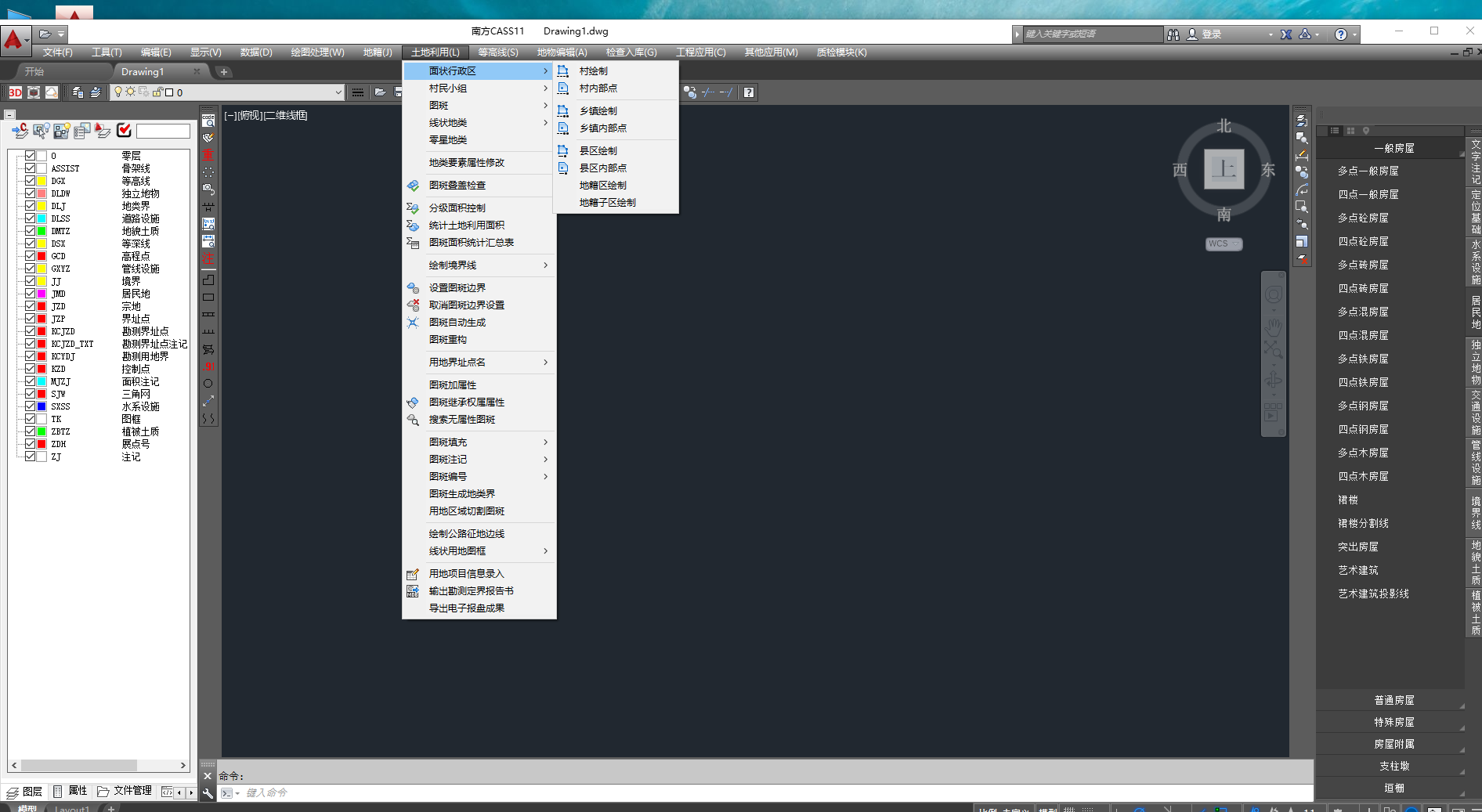This screenshot has width=1482, height=812.
Task: Click the red 注 annotation tool icon
Action: tap(208, 258)
